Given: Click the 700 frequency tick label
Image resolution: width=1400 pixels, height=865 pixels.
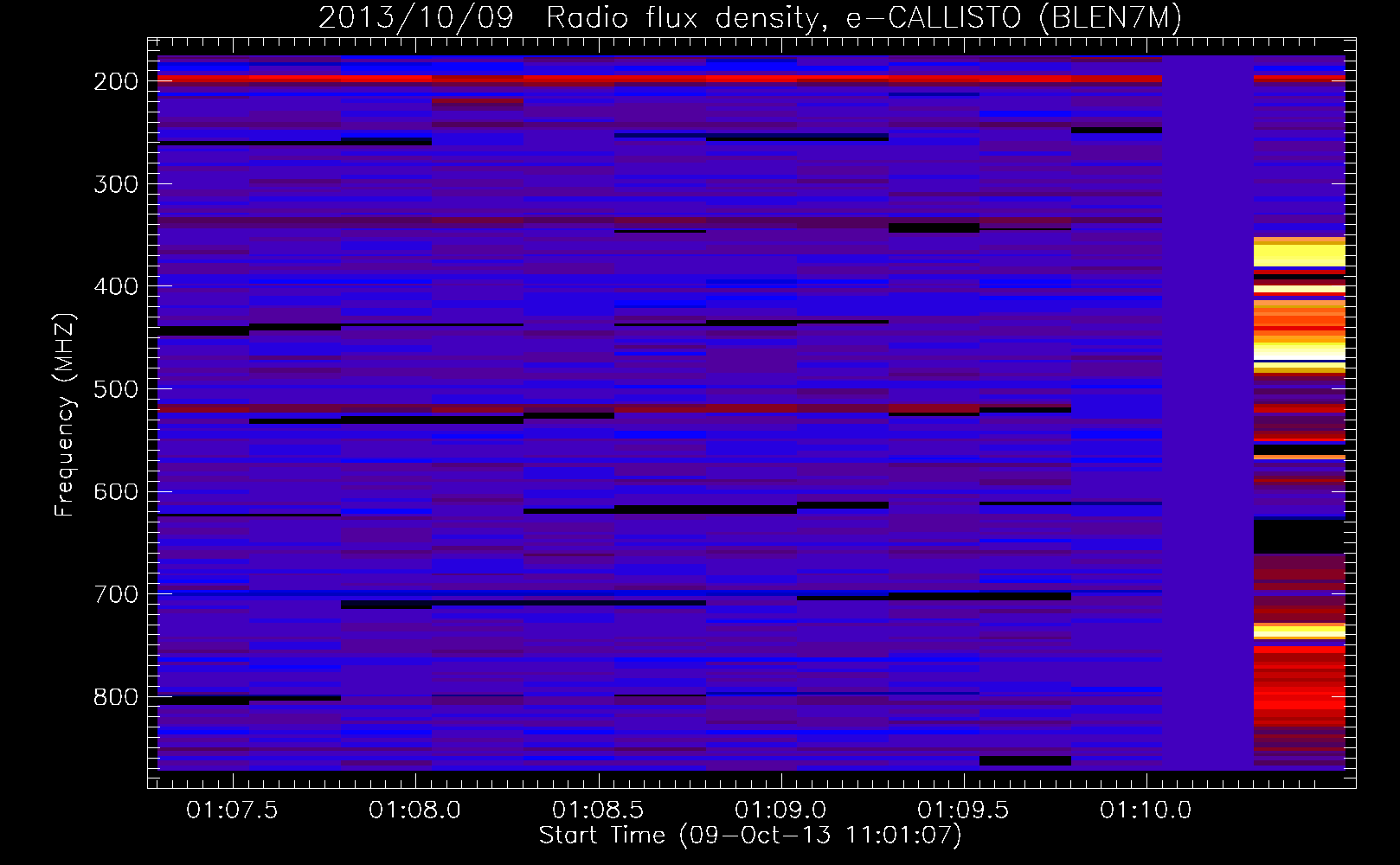Looking at the screenshot, I should (116, 594).
